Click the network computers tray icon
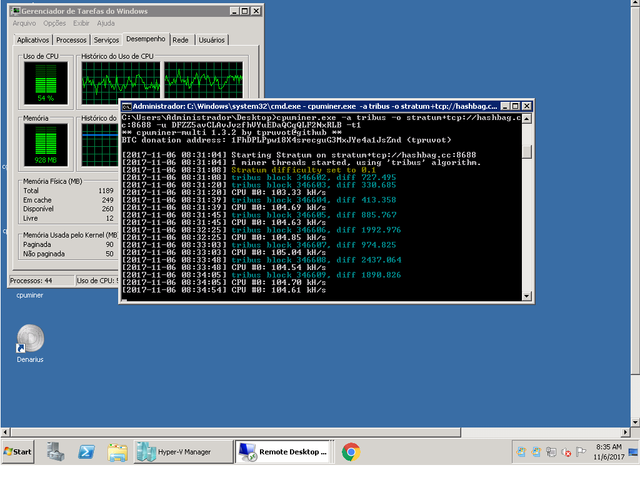The height and width of the screenshot is (480, 640). click(x=551, y=452)
